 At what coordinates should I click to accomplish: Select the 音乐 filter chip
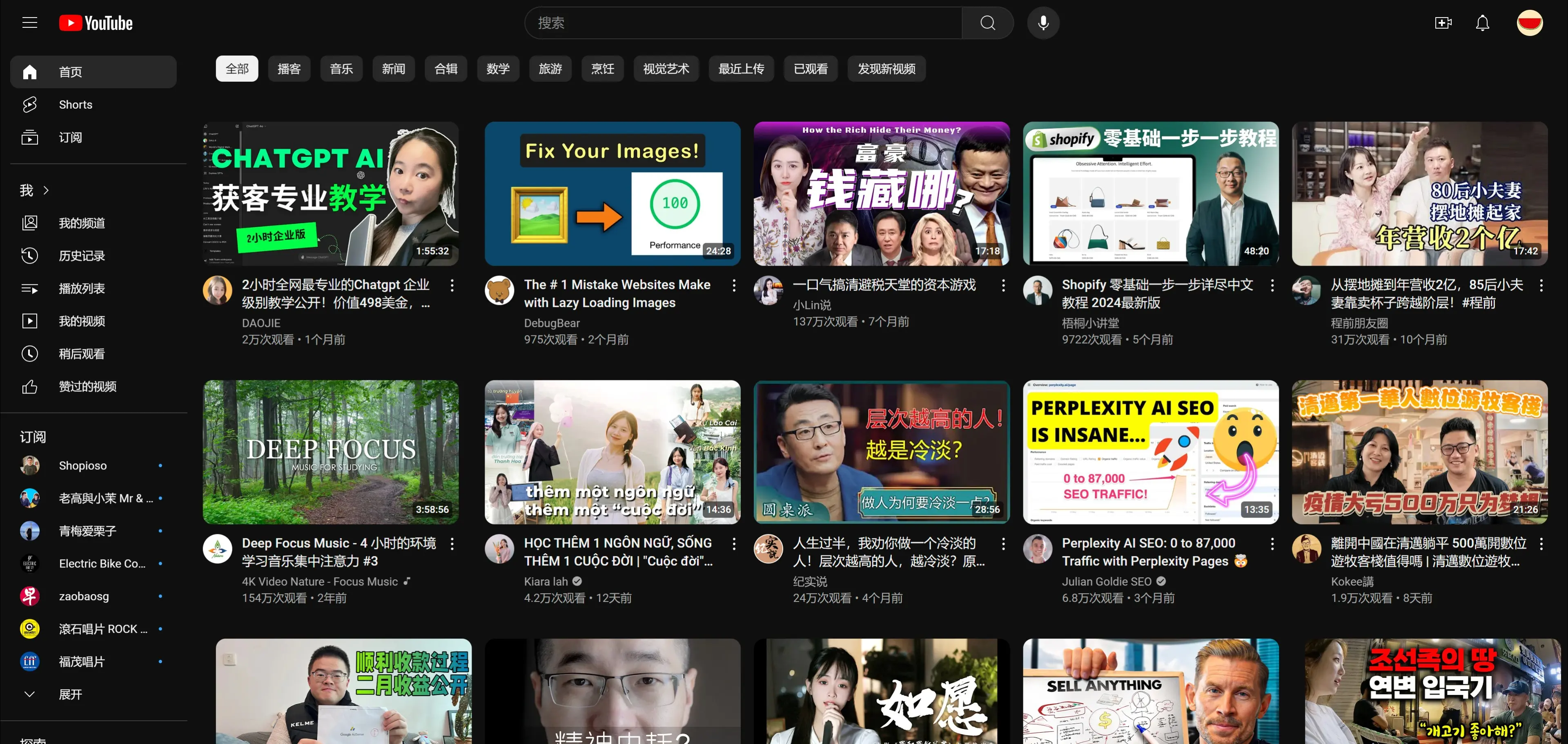point(341,69)
